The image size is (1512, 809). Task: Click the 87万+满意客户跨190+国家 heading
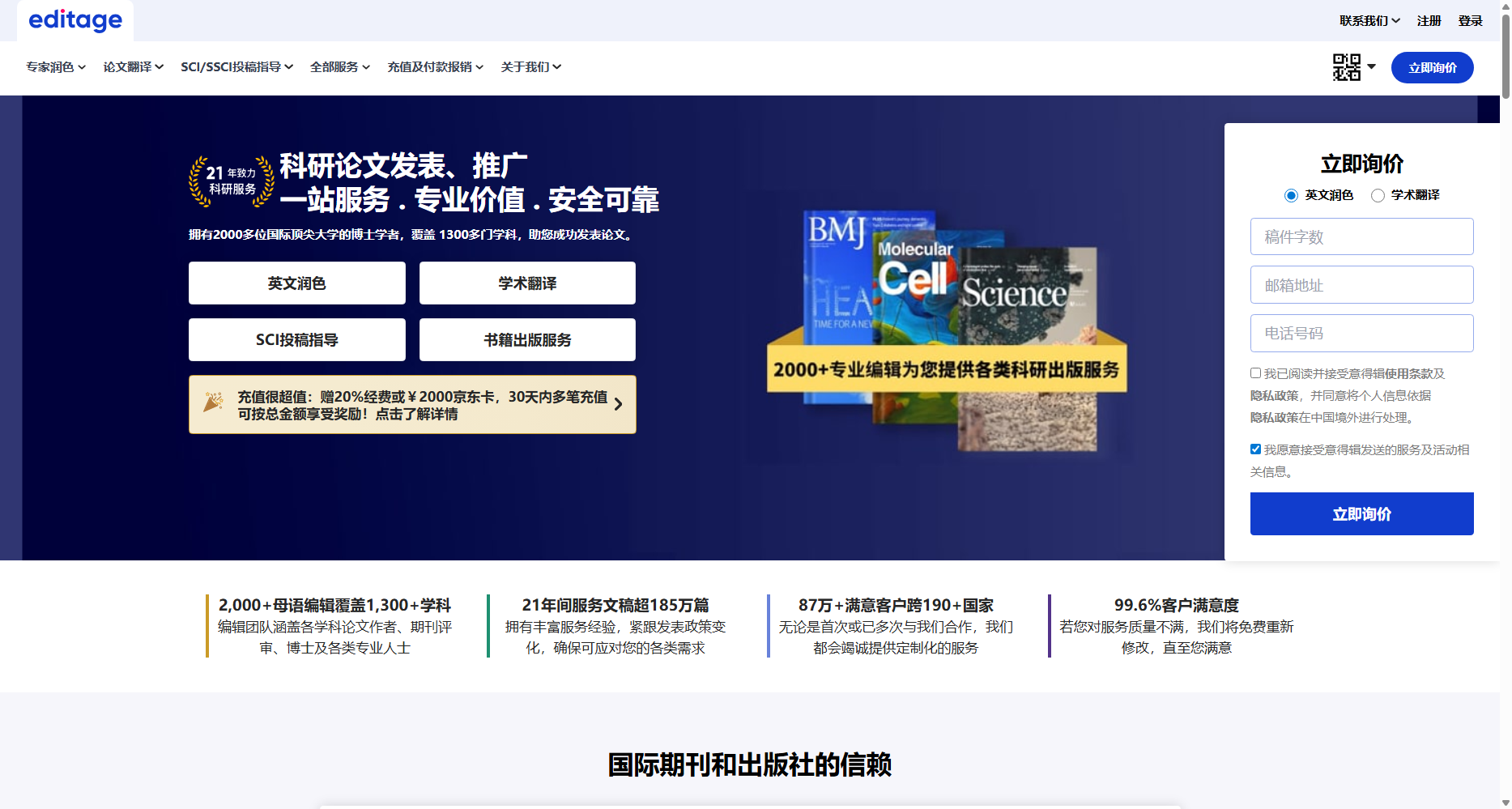point(896,605)
